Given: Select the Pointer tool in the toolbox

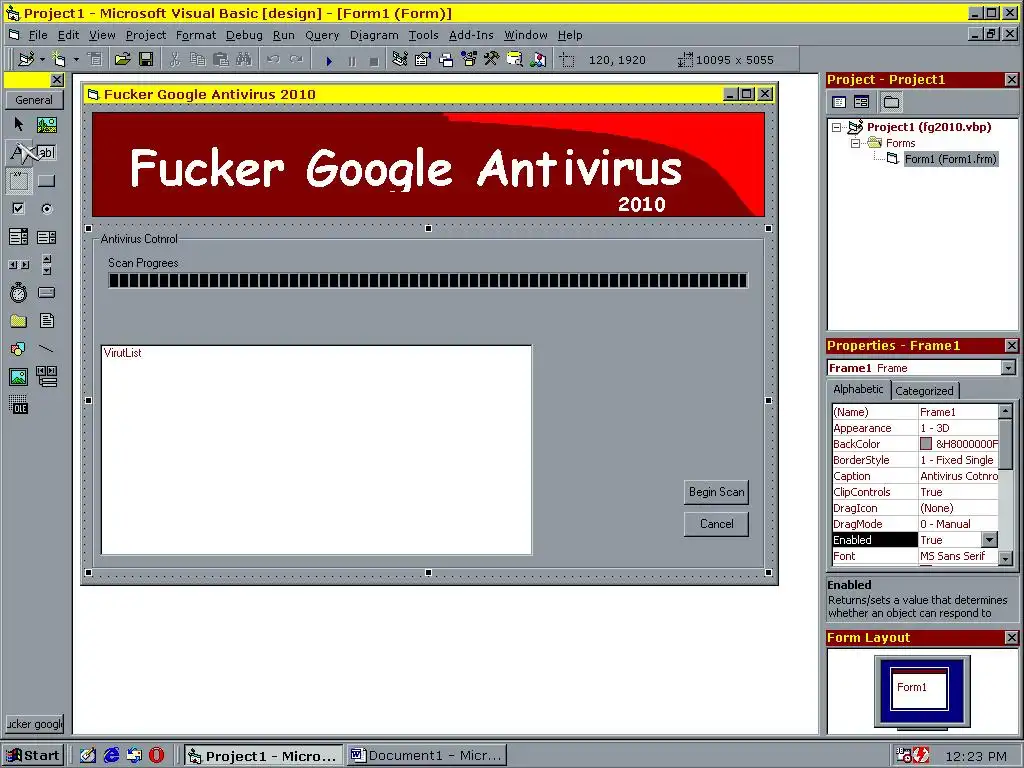Looking at the screenshot, I should 18,124.
